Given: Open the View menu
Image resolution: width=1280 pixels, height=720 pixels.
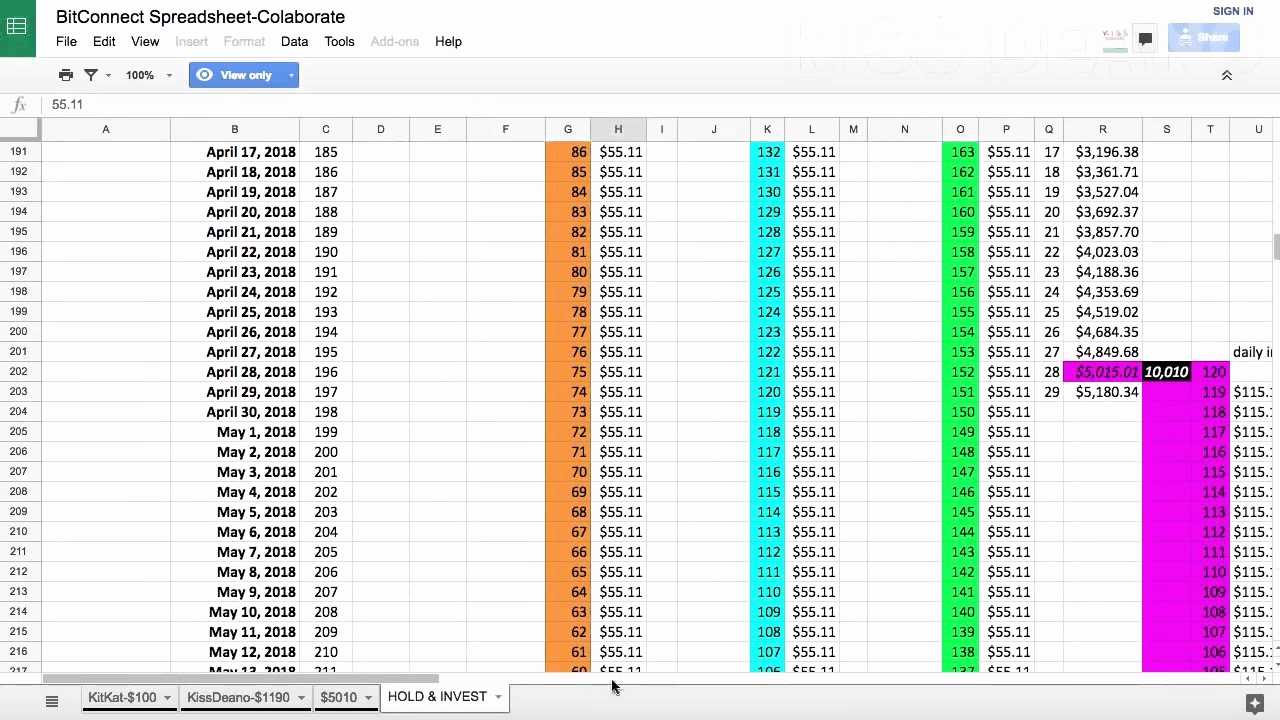Looking at the screenshot, I should pos(145,41).
